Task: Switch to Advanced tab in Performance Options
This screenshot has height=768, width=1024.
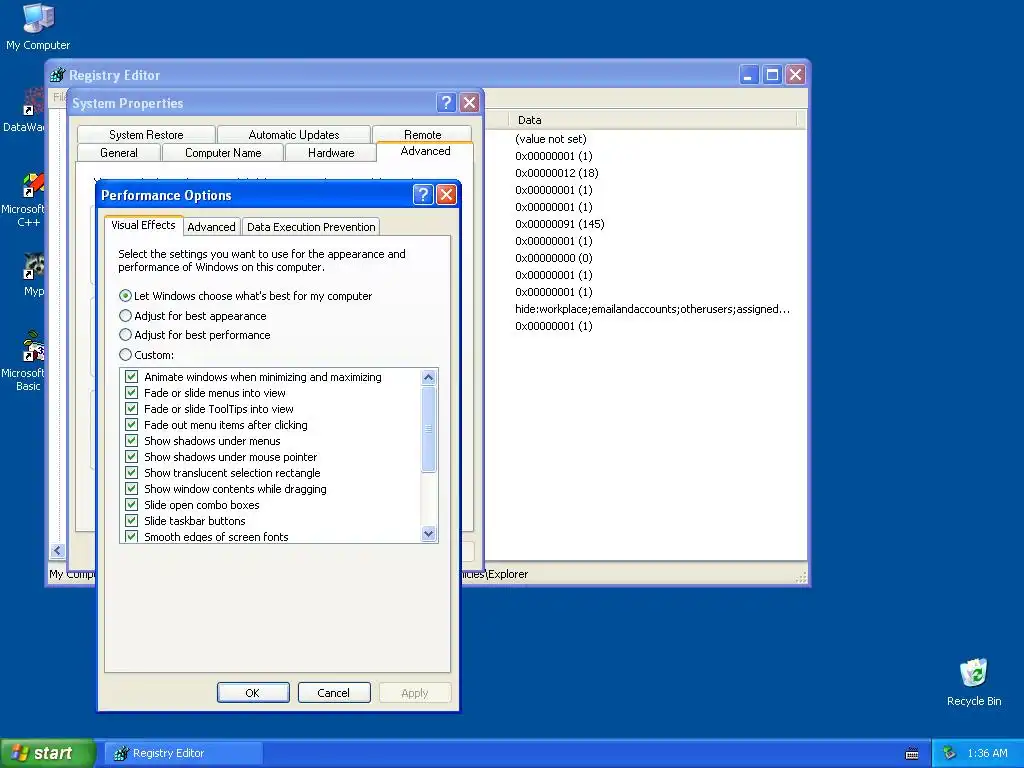Action: tap(211, 227)
